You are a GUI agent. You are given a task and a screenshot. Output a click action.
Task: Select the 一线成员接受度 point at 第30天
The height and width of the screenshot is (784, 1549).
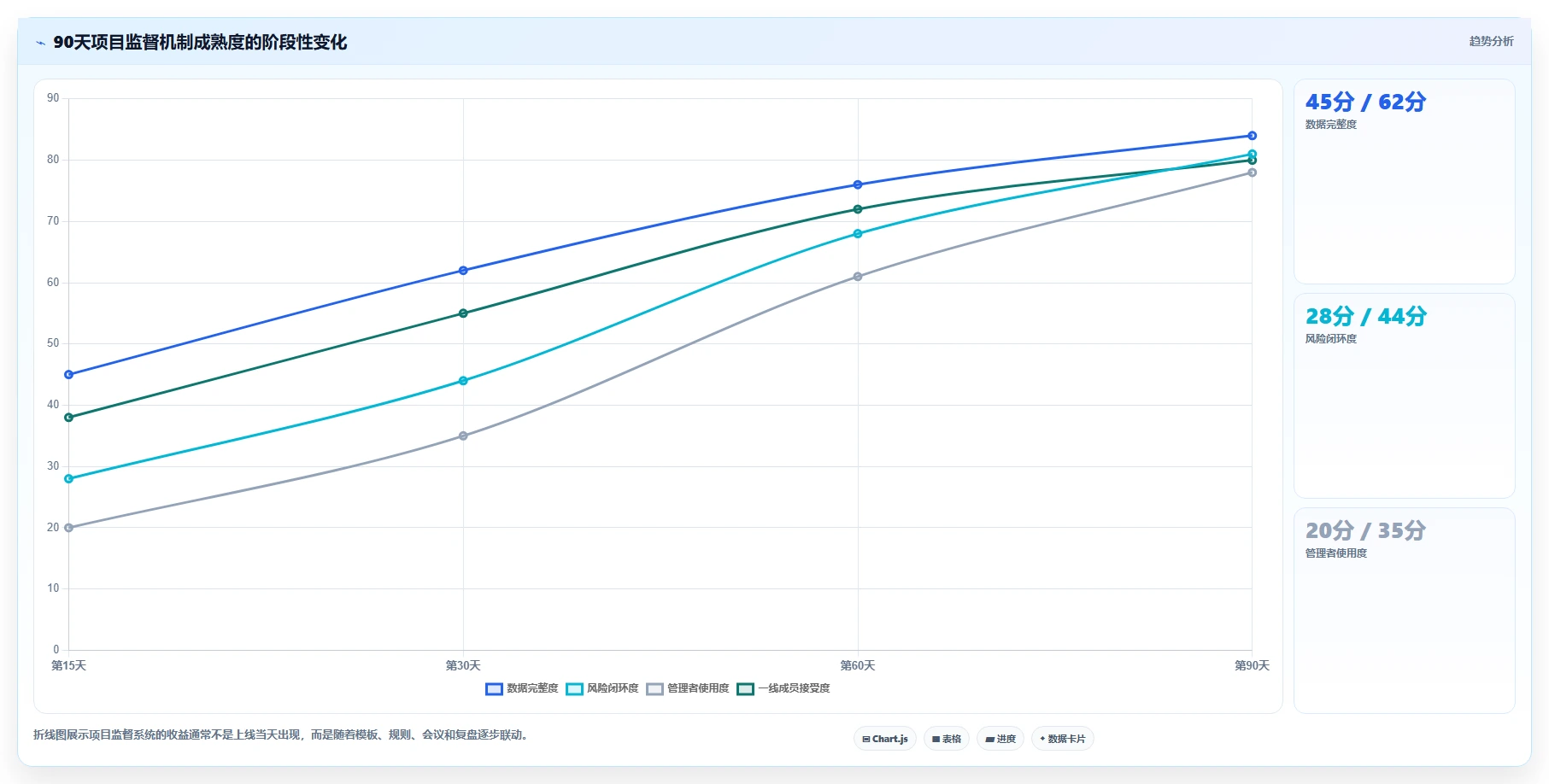[x=463, y=313]
